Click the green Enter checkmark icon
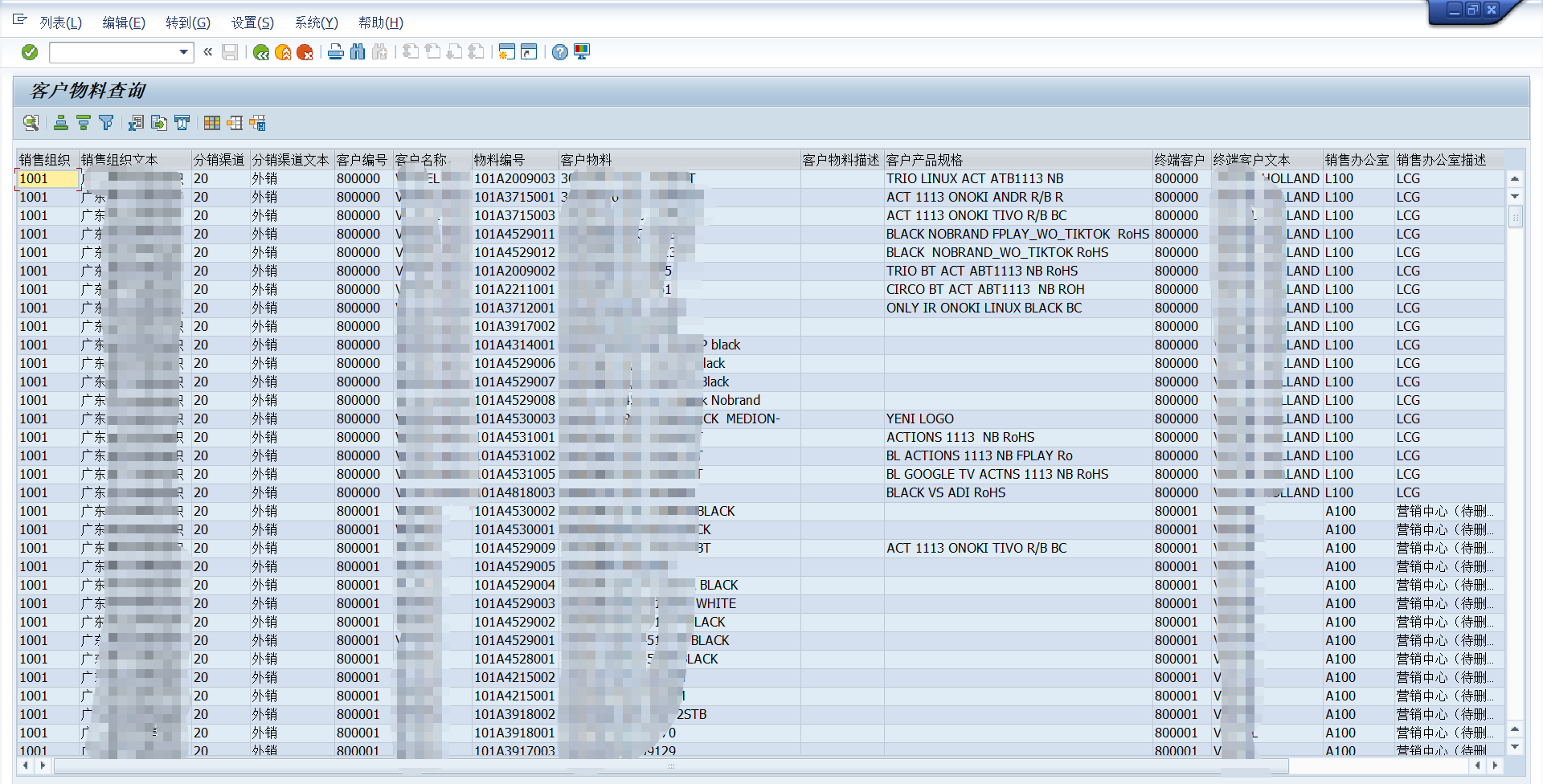 [30, 52]
